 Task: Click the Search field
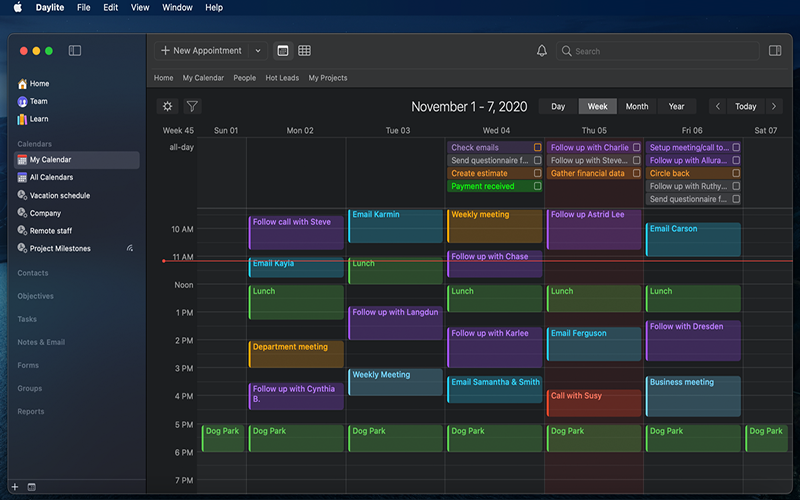[x=658, y=51]
